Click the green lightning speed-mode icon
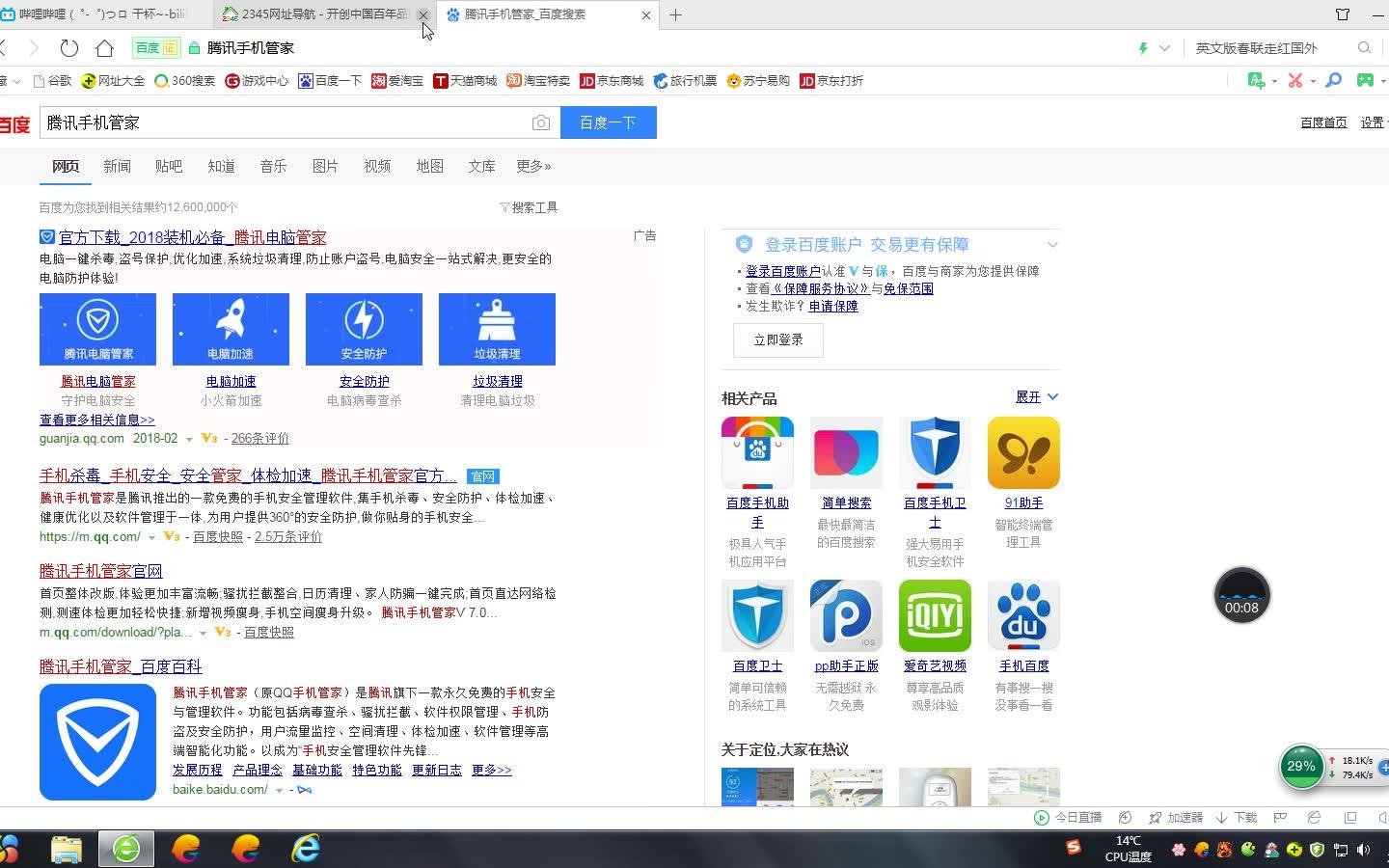 click(1143, 48)
